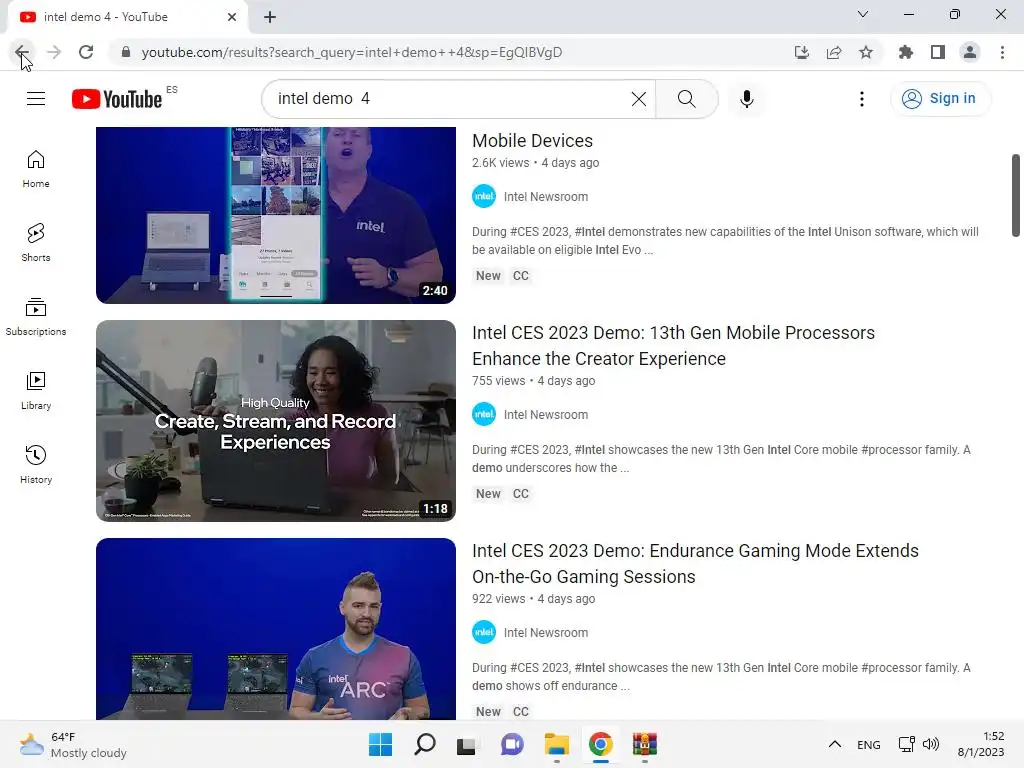Open the YouTube hamburger guide menu
The height and width of the screenshot is (768, 1024).
click(x=36, y=99)
